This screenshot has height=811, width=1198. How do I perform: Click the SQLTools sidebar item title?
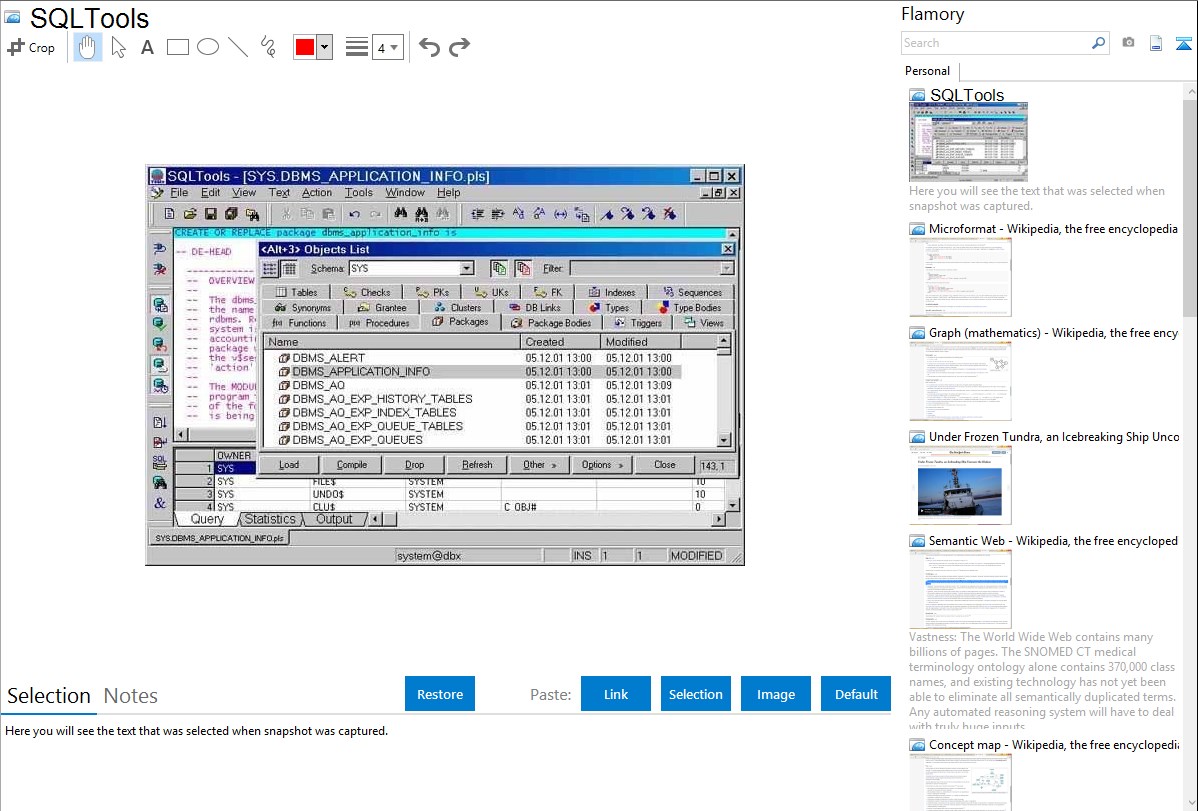pyautogui.click(x=966, y=95)
